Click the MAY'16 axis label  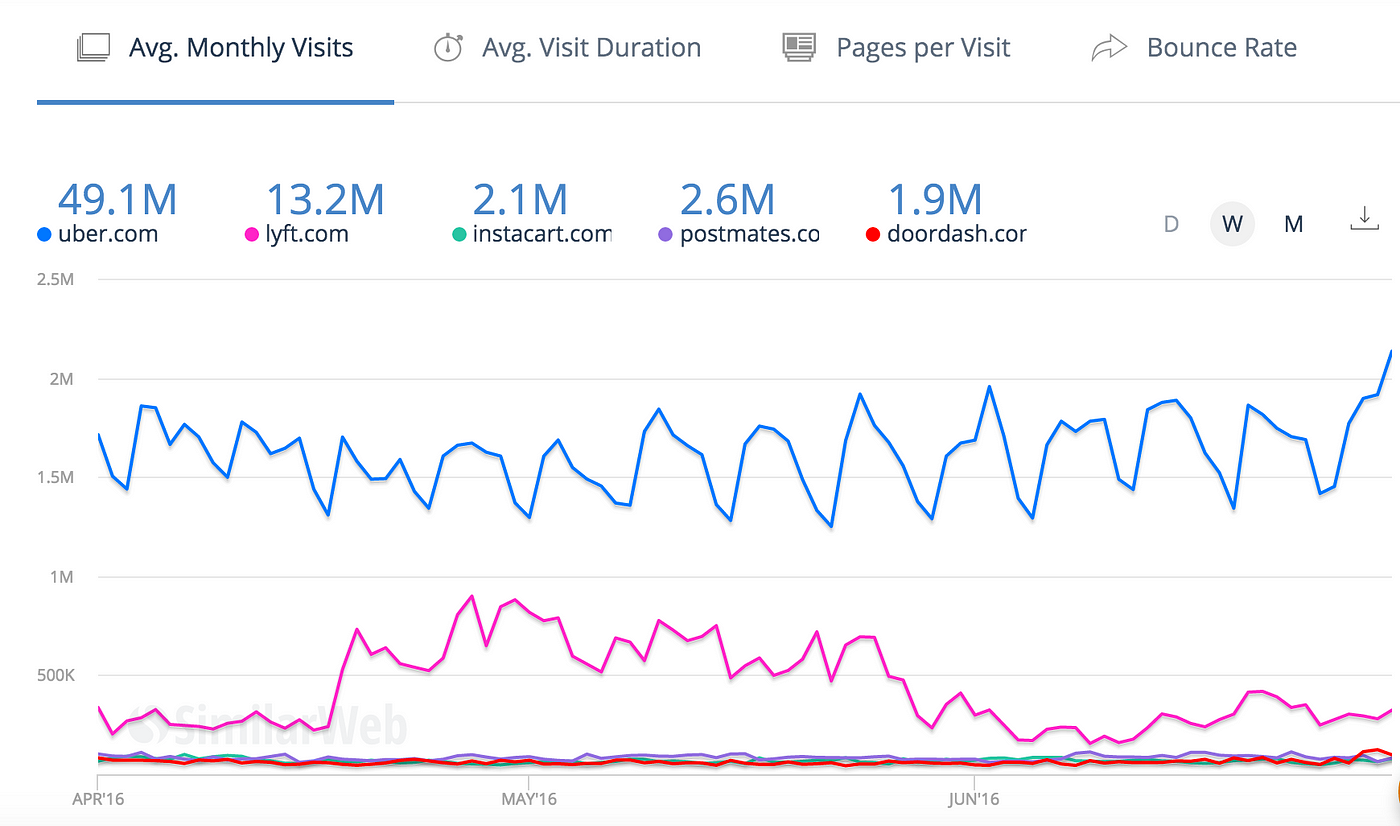point(529,799)
